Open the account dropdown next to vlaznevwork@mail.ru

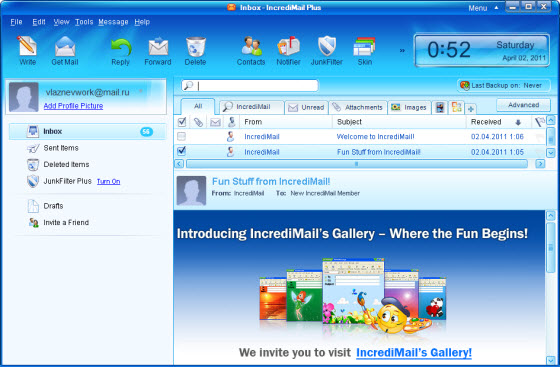141,91
